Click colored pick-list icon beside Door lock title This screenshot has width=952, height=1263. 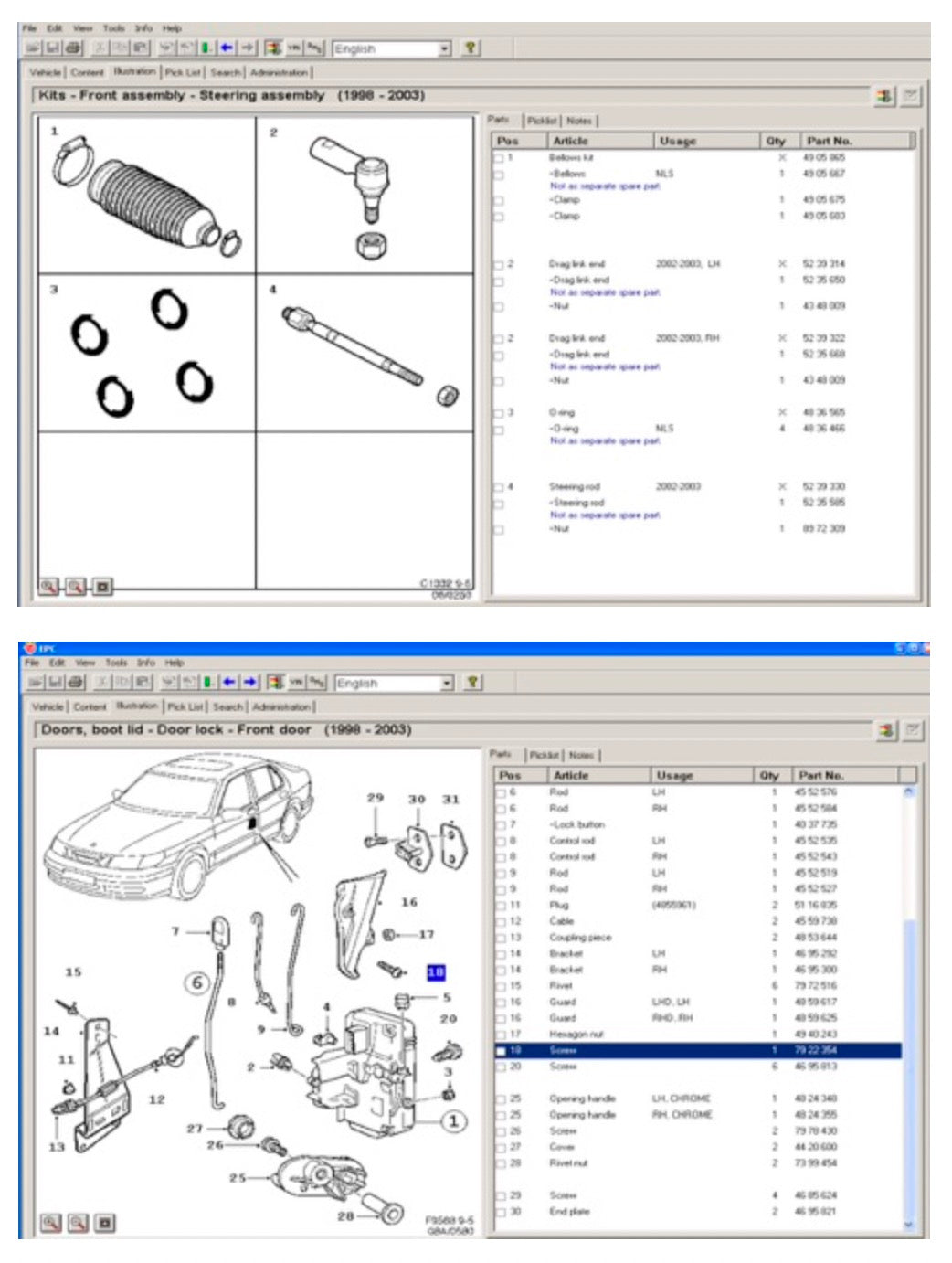click(x=885, y=730)
